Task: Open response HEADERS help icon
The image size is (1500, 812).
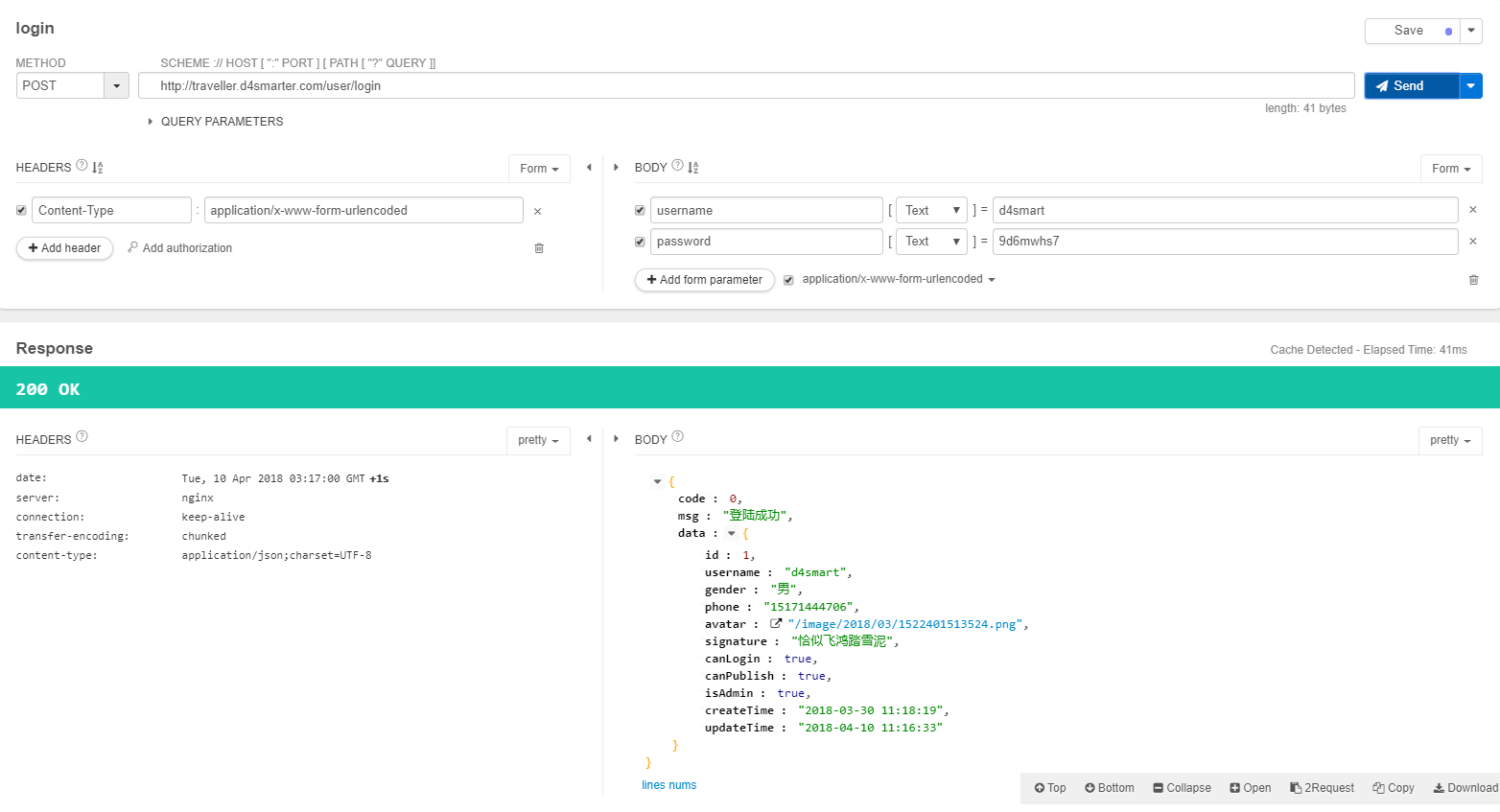Action: (x=82, y=436)
